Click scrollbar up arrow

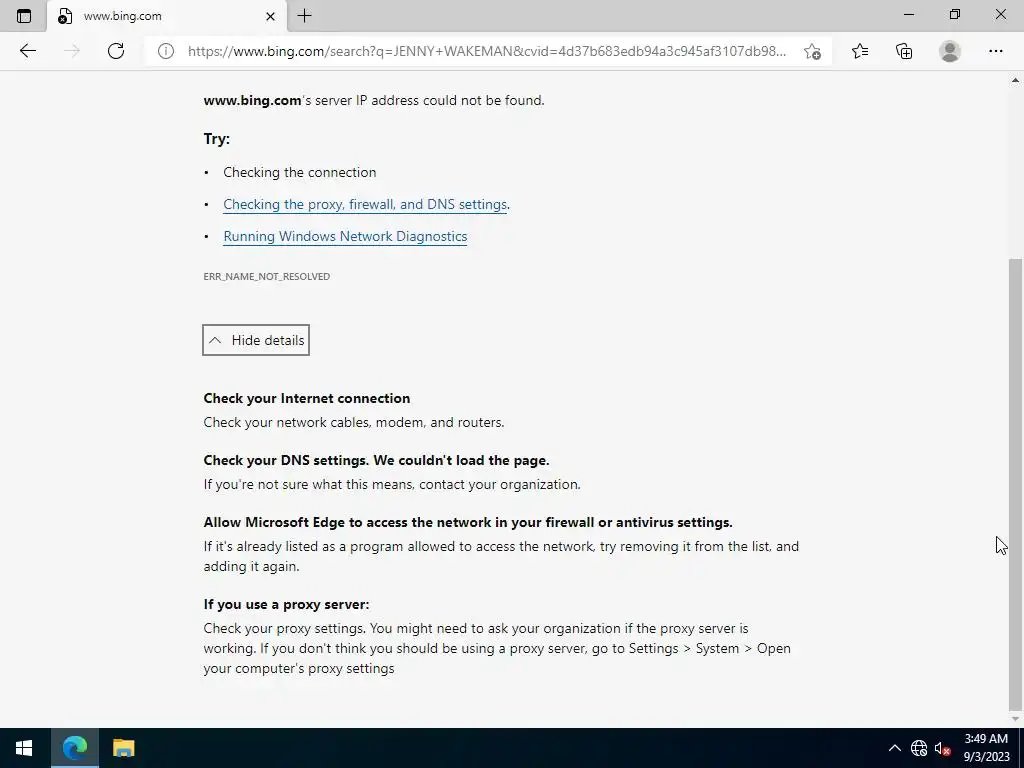pos(1015,80)
